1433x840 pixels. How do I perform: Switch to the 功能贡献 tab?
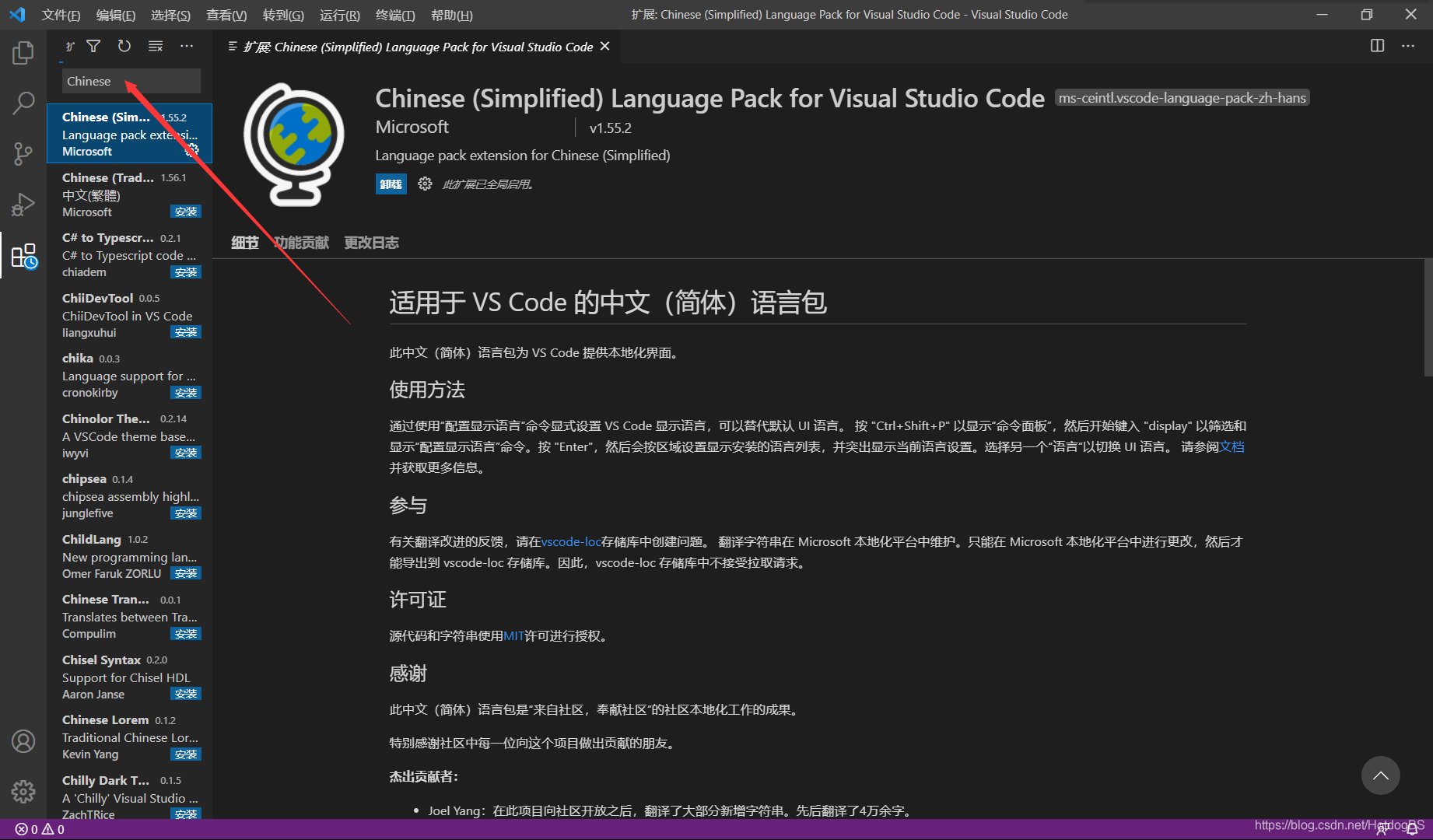(301, 243)
